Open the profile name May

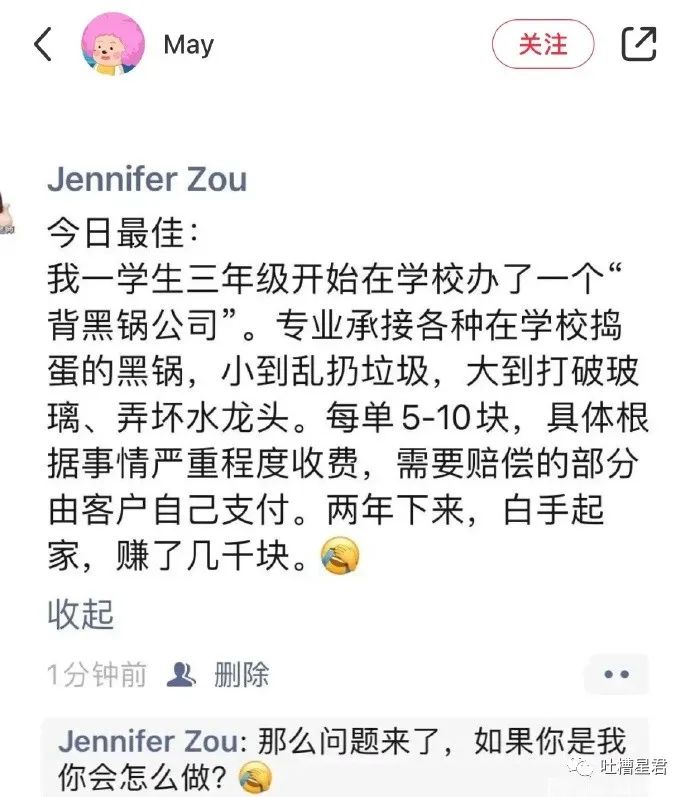[x=189, y=45]
